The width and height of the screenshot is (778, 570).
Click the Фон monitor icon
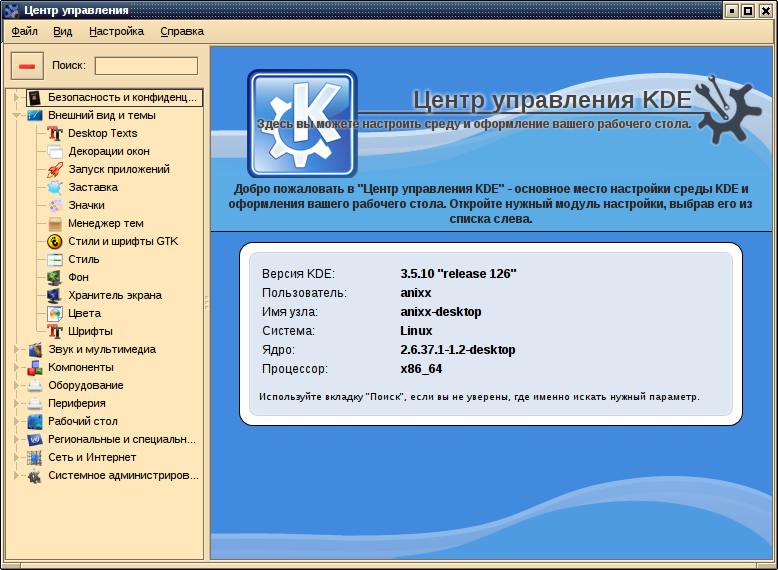(55, 277)
